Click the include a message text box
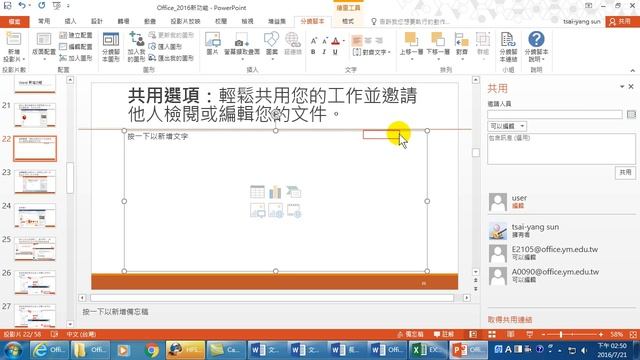Viewport: 640px width, 360px height. (561, 149)
